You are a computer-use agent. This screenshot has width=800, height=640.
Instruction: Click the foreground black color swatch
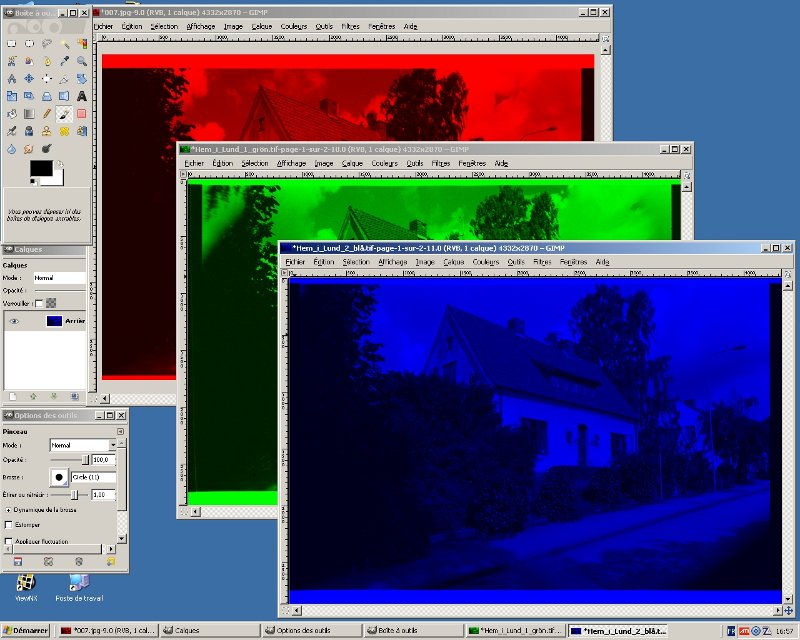coord(40,169)
